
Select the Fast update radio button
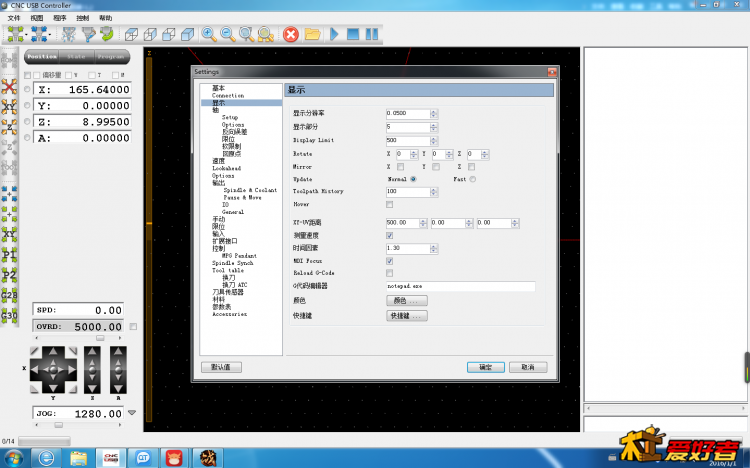[473, 179]
